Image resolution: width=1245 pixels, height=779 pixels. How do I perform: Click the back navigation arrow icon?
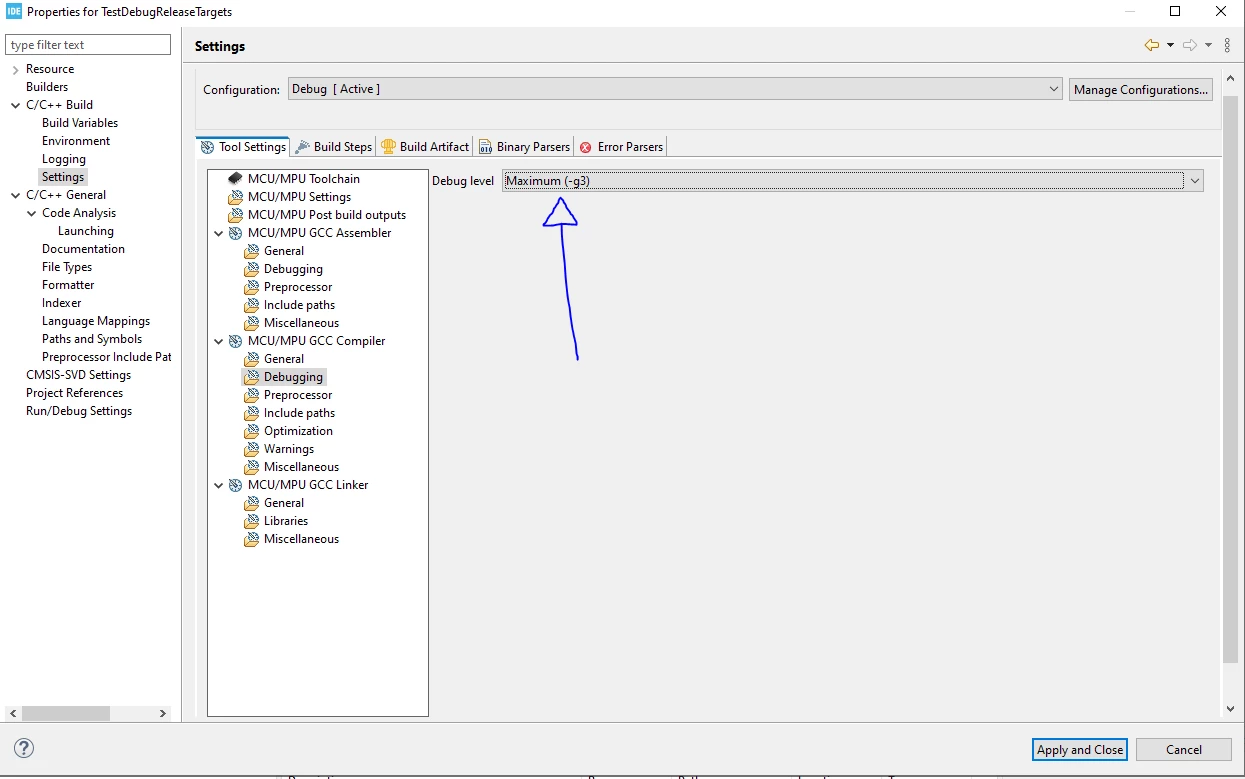coord(1152,45)
